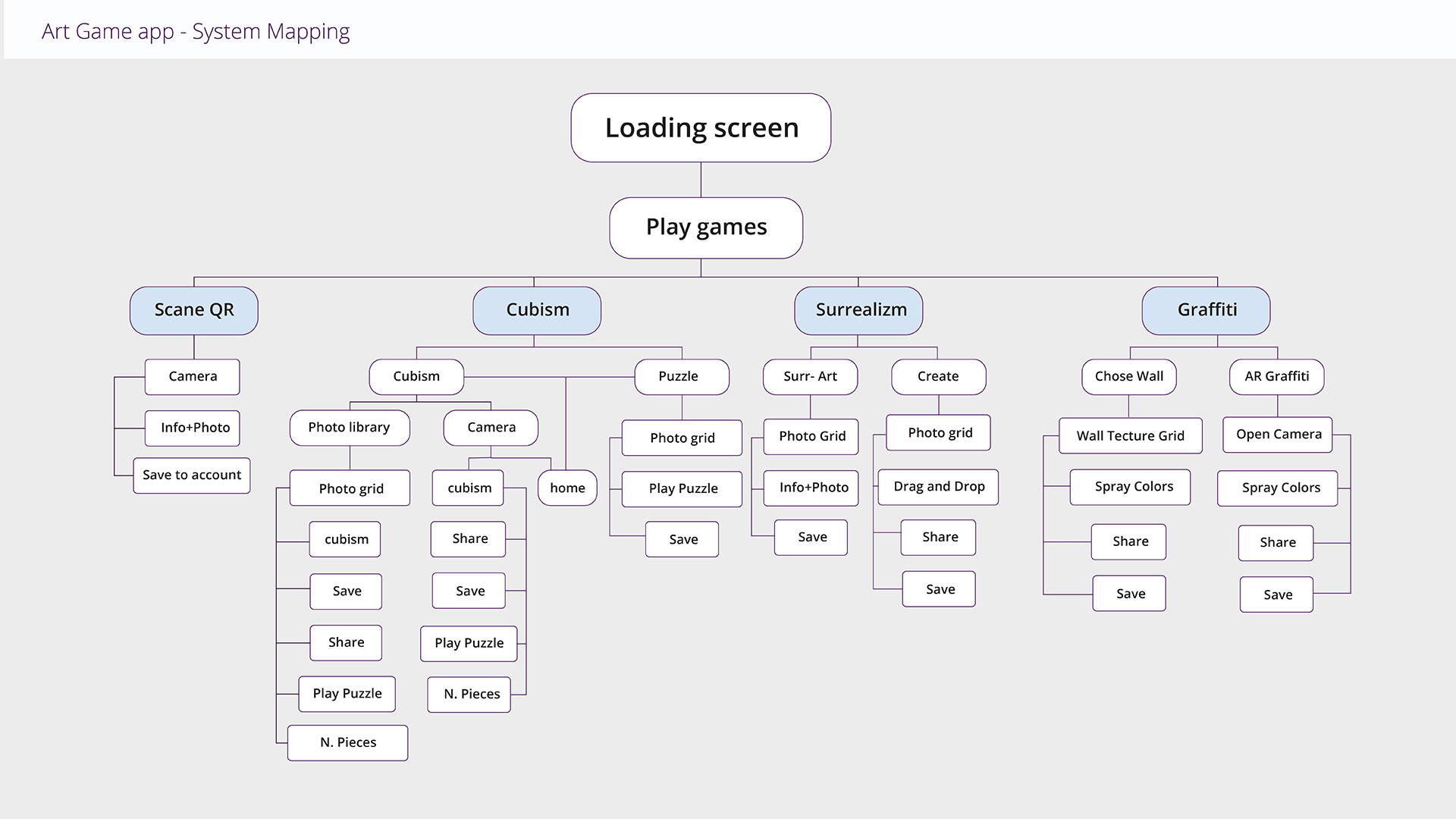
Task: Click Photo grid under Photo library
Action: tap(350, 488)
